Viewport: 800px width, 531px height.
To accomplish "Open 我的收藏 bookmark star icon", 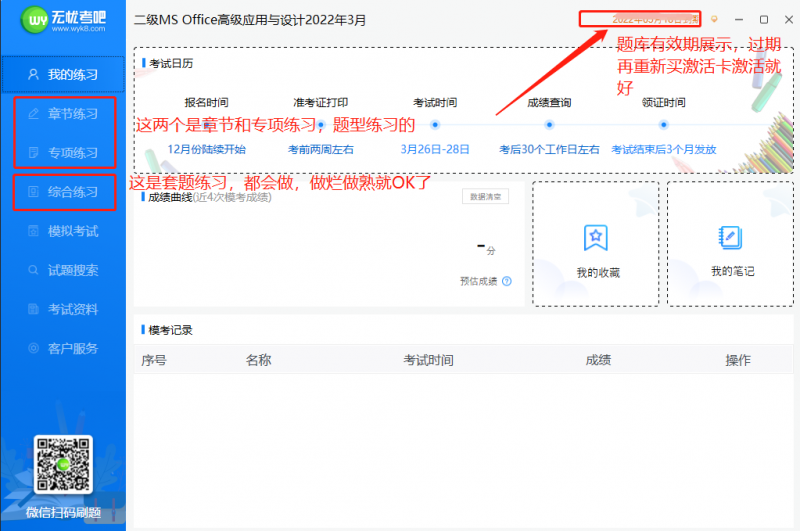I will [596, 238].
